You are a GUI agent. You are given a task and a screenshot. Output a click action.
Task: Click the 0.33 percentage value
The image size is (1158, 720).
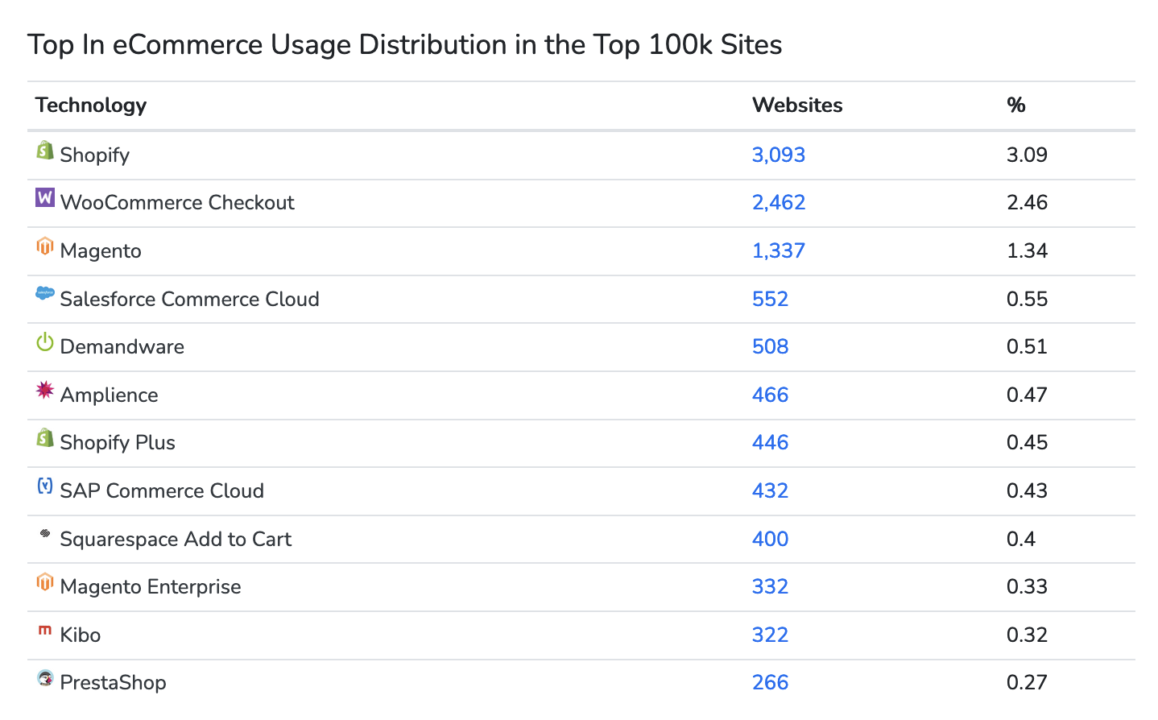coord(1027,586)
